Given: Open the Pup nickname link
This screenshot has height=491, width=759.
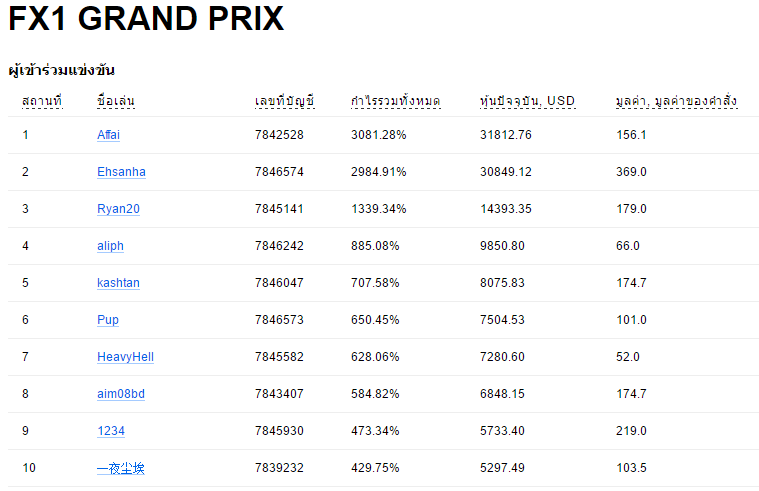Looking at the screenshot, I should click(x=107, y=320).
